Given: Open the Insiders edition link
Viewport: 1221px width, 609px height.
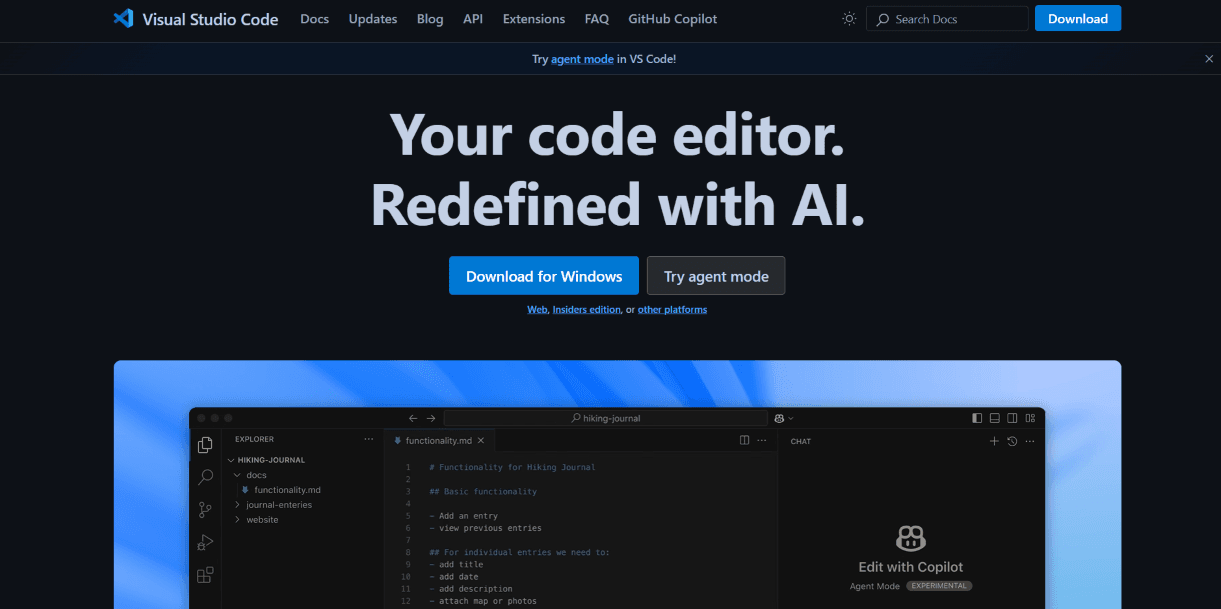Looking at the screenshot, I should point(586,310).
